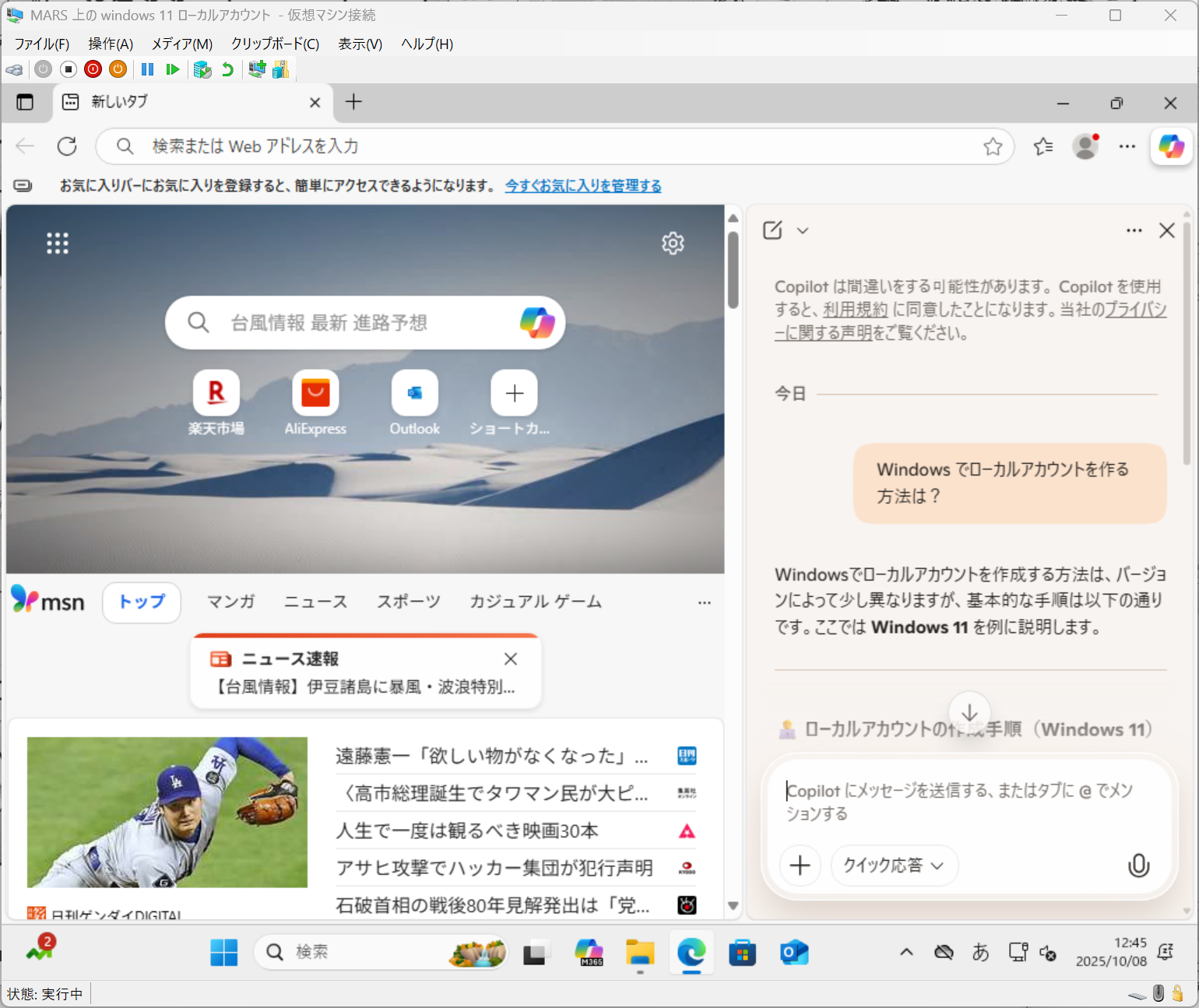Toggle the Japanese IME あ indicator
1199x1008 pixels.
point(980,952)
